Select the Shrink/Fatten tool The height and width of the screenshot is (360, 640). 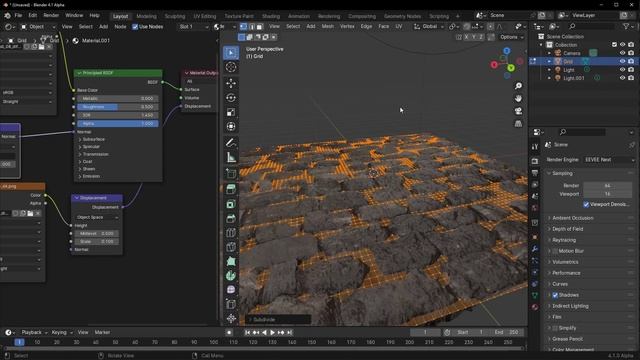[231, 318]
